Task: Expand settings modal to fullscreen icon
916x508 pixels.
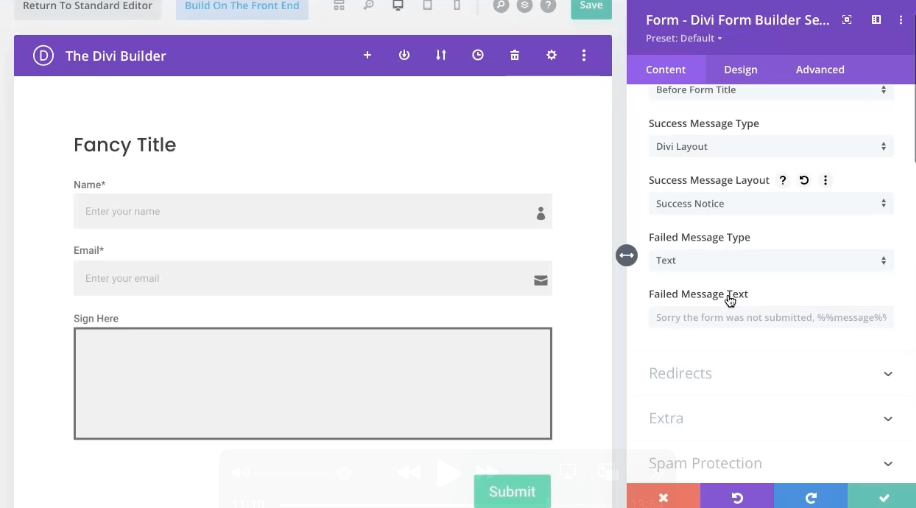Action: pyautogui.click(x=846, y=20)
